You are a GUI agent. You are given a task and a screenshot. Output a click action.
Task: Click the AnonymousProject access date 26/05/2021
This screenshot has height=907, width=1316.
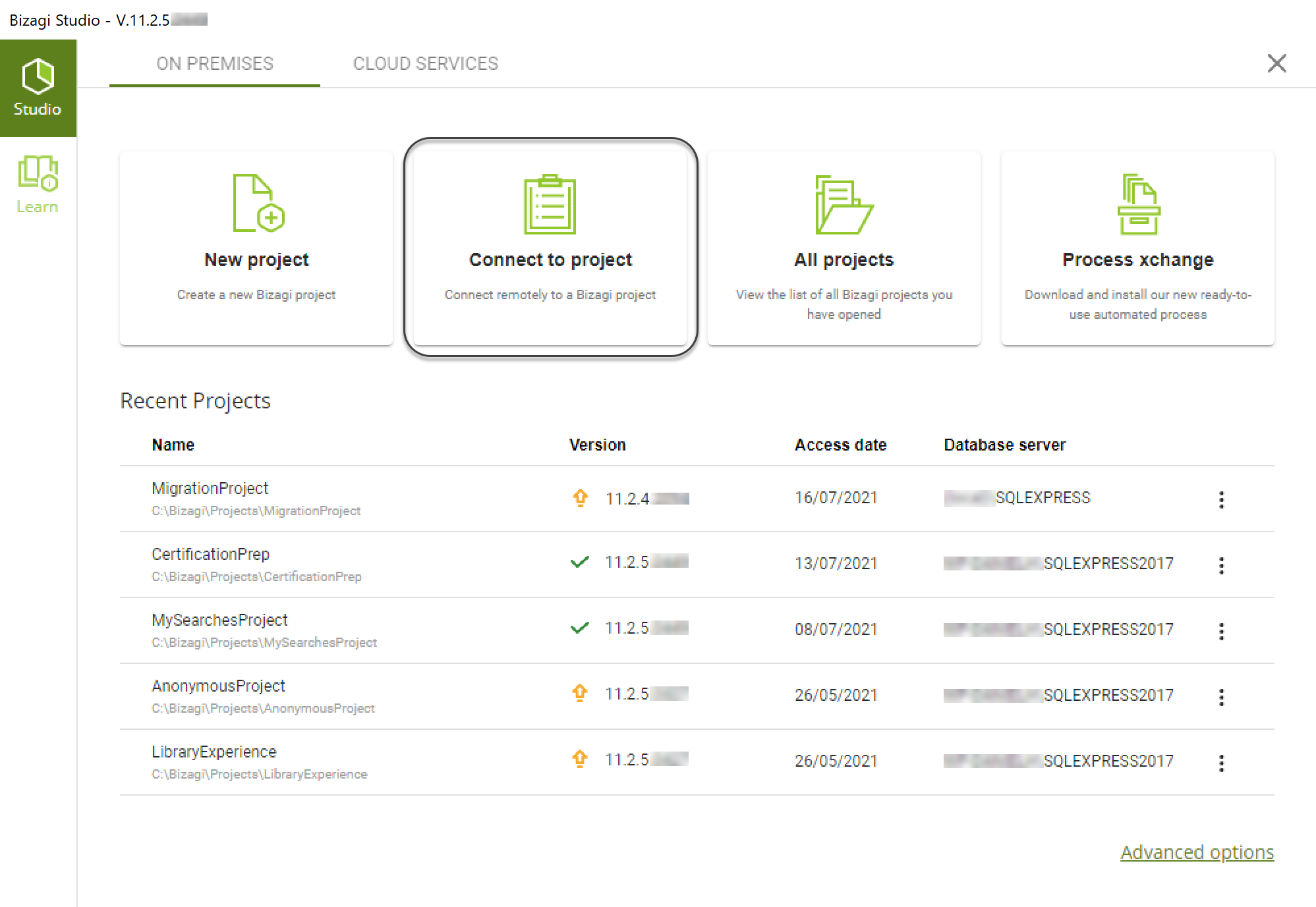[x=836, y=695]
